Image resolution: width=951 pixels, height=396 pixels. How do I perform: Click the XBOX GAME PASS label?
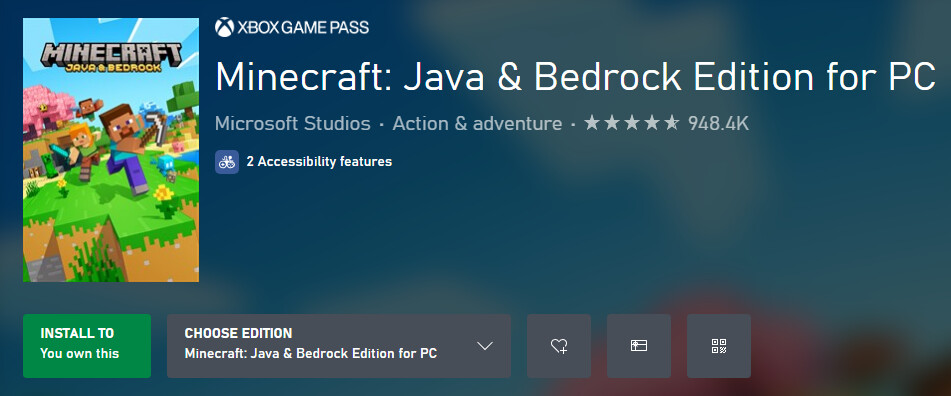(x=303, y=28)
